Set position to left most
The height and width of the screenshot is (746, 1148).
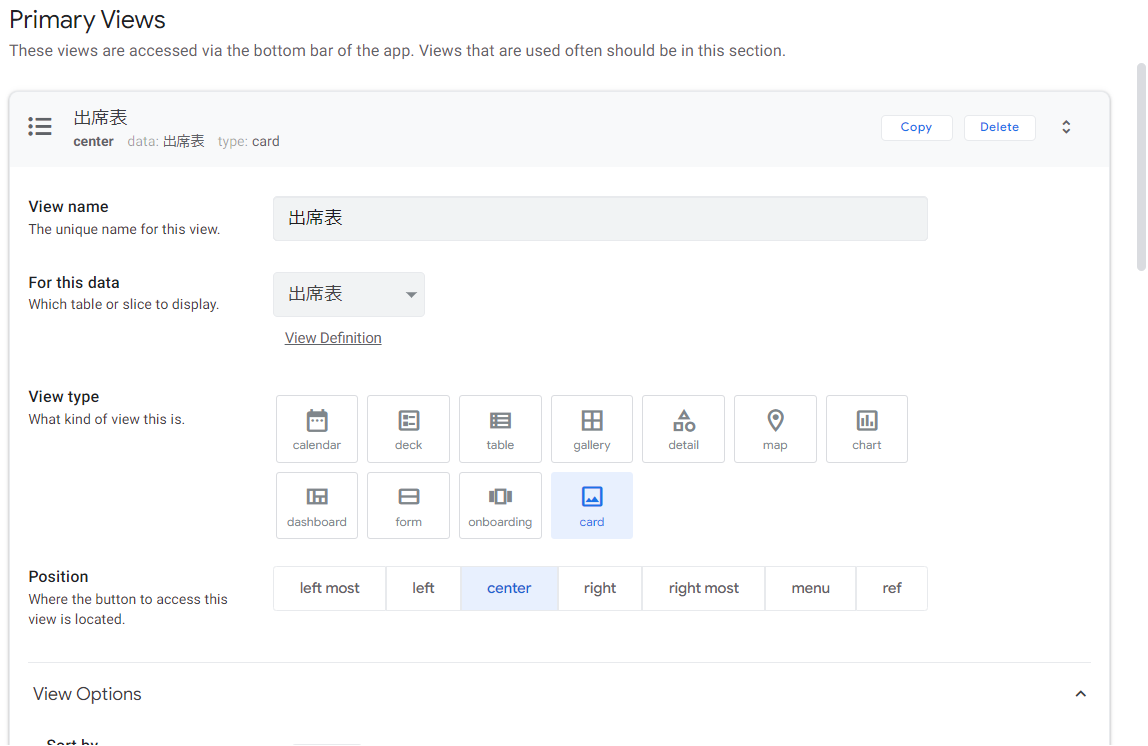(x=329, y=589)
